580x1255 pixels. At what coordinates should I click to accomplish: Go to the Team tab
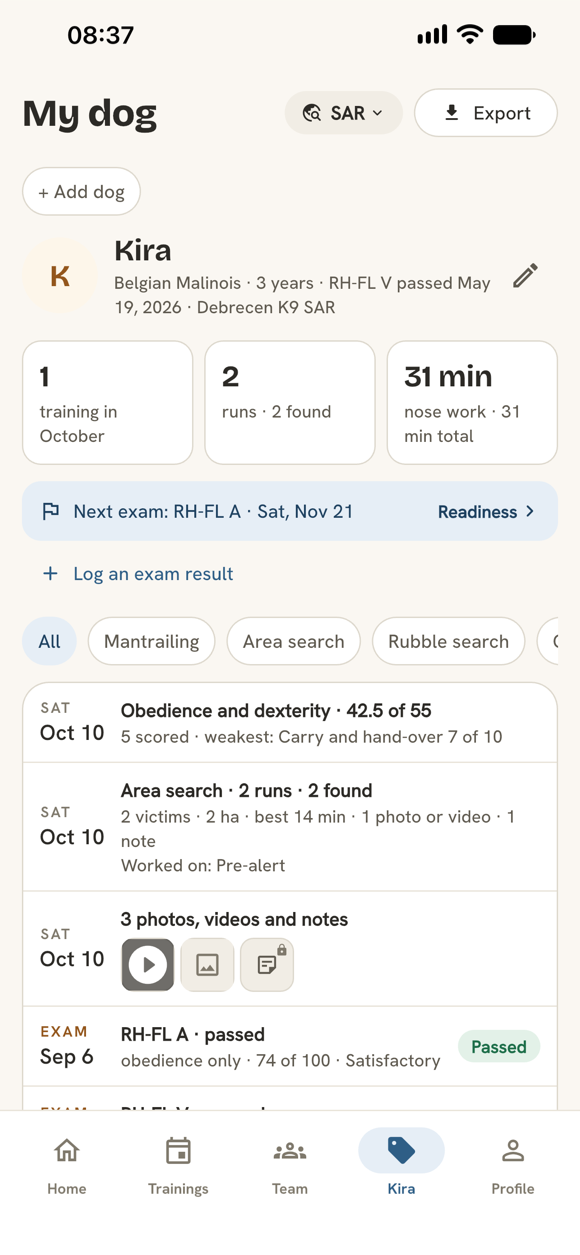290,1165
